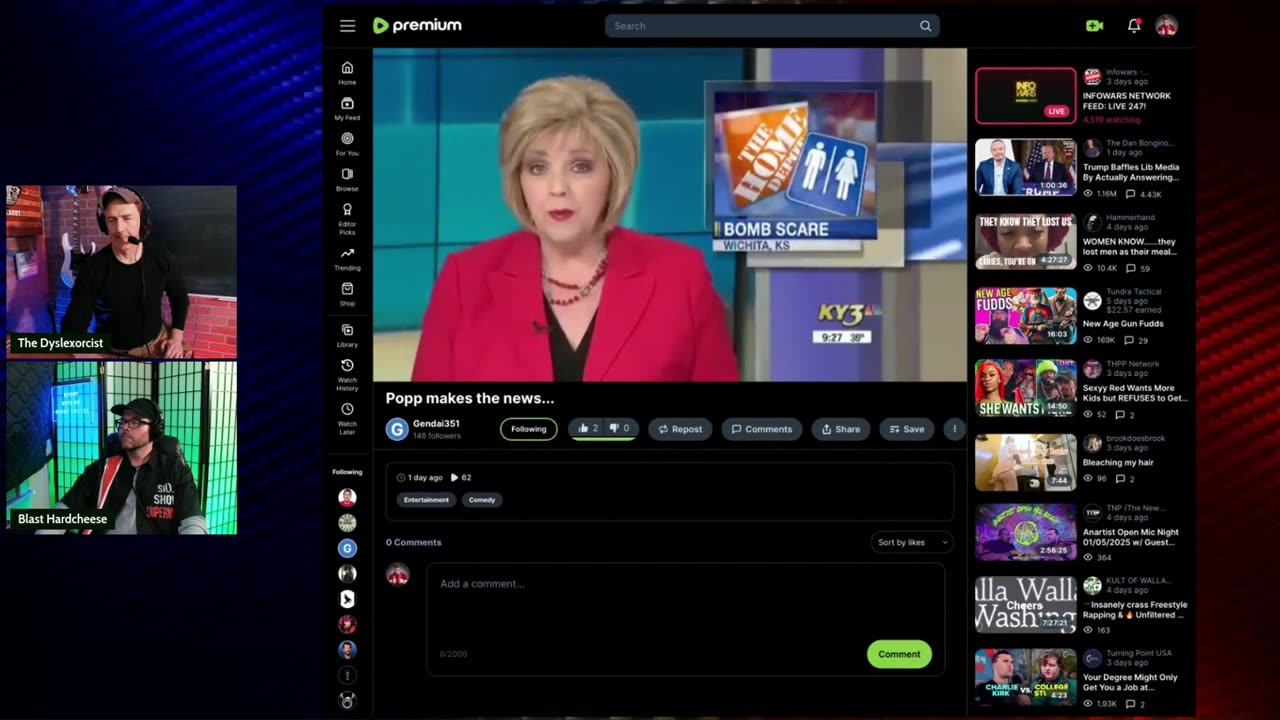Open the white play-logo followed channel

[347, 599]
